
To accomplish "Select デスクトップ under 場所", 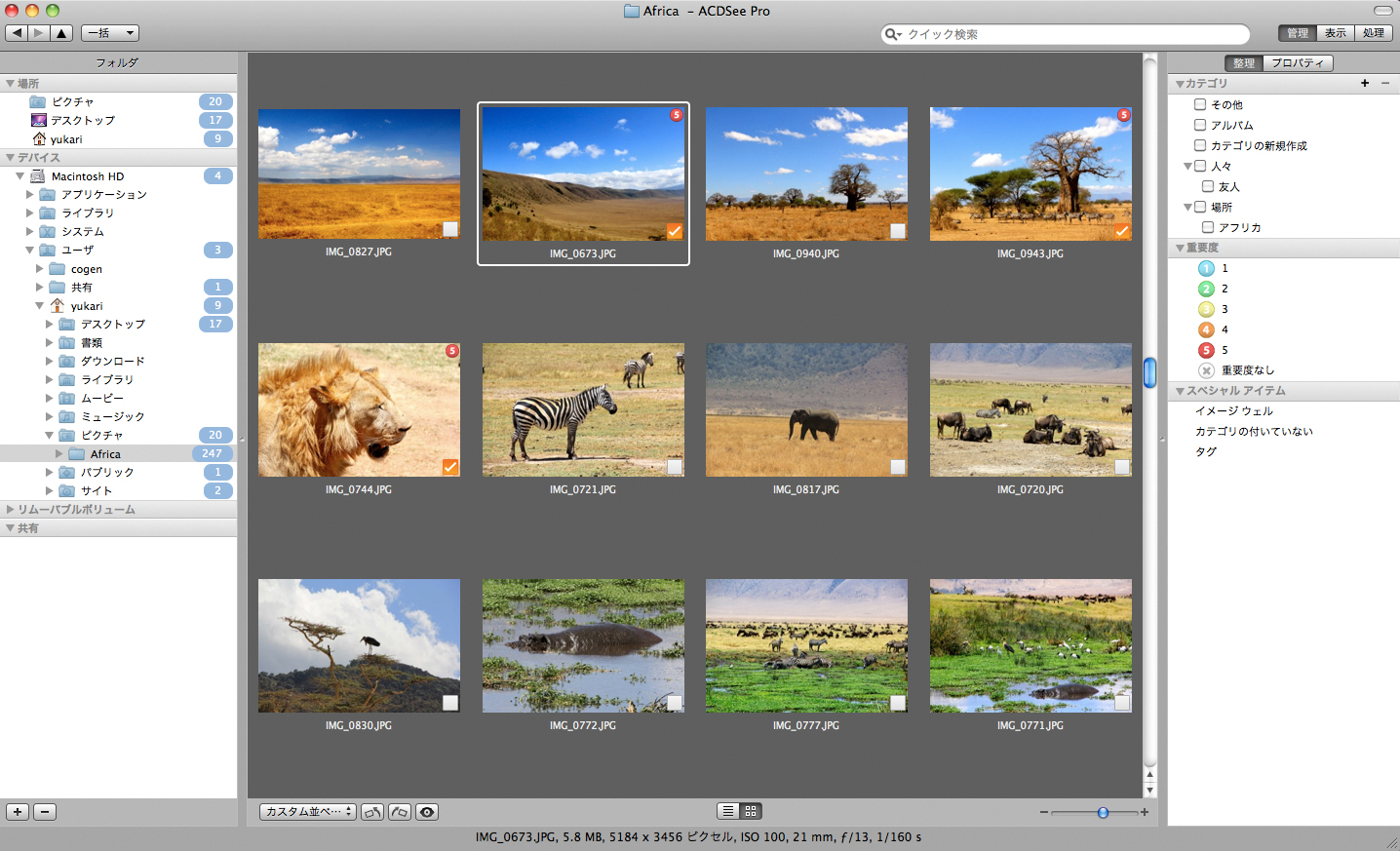I will point(82,121).
